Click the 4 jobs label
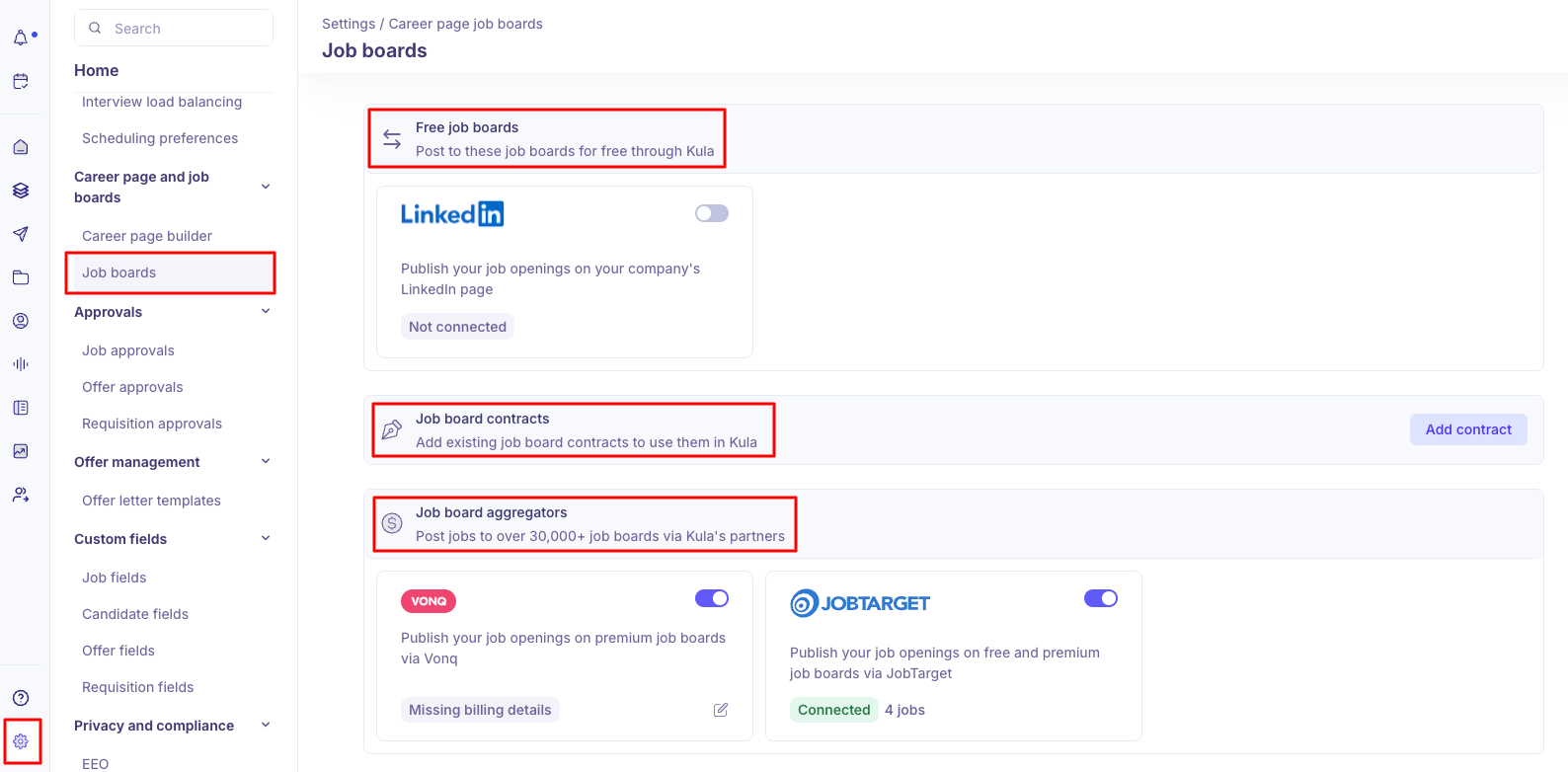Screen dimensions: 1568x772 (904, 710)
